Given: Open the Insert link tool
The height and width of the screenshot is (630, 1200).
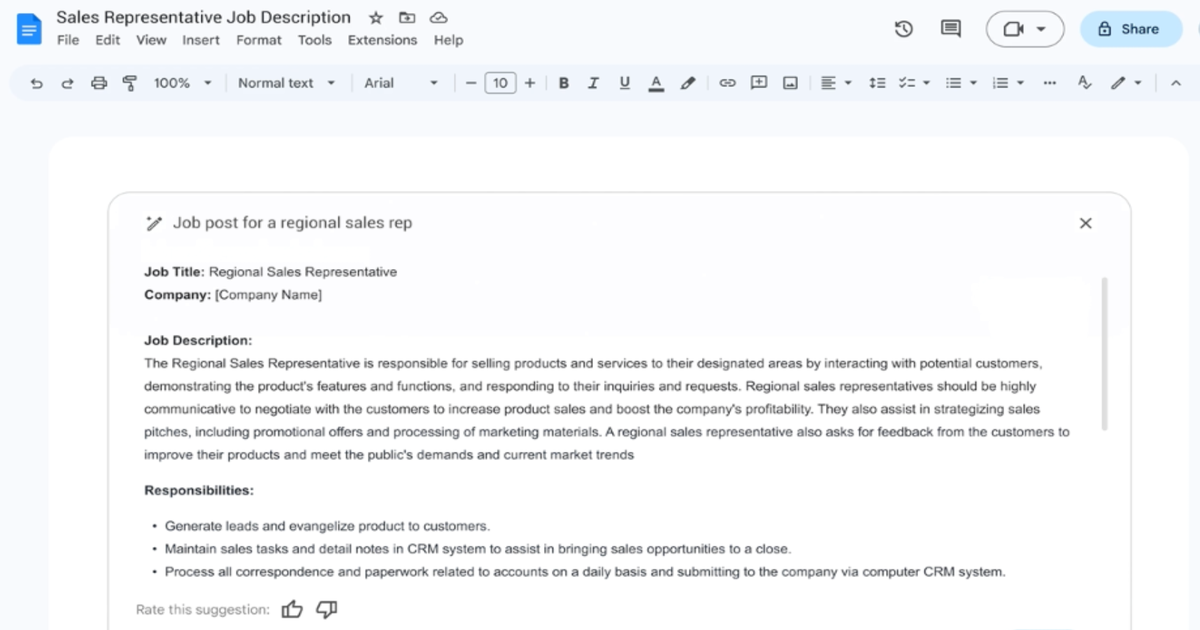Looking at the screenshot, I should 727,83.
